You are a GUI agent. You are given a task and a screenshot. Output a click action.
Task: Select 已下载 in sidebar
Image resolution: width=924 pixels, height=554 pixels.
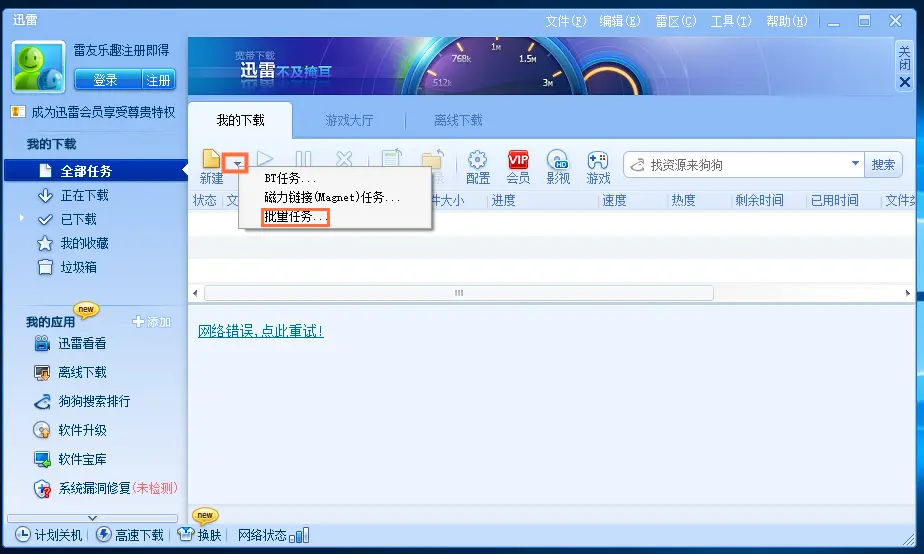click(78, 219)
